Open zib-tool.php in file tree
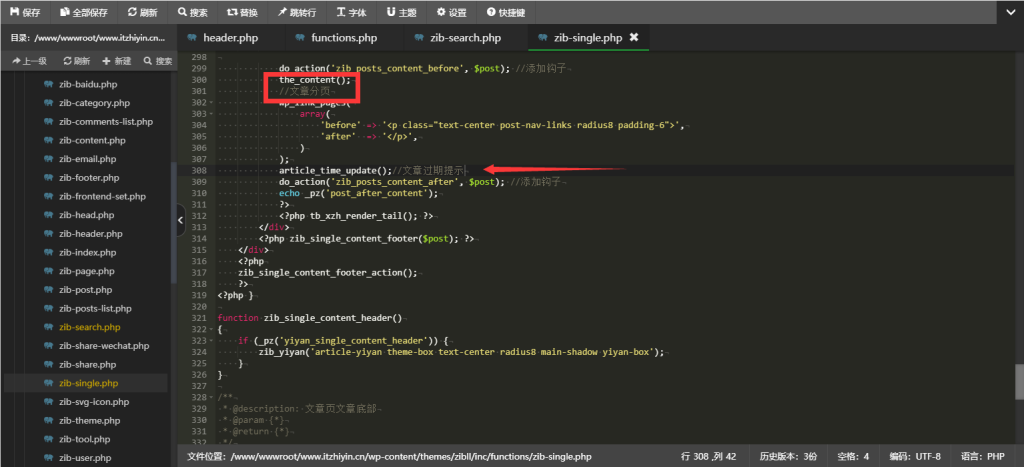 coord(86,440)
